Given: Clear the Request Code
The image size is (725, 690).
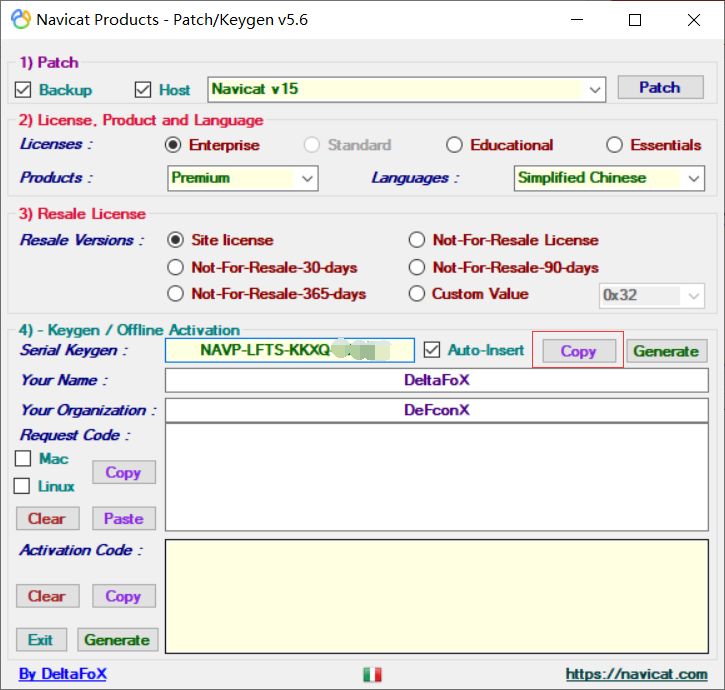Looking at the screenshot, I should [x=48, y=518].
